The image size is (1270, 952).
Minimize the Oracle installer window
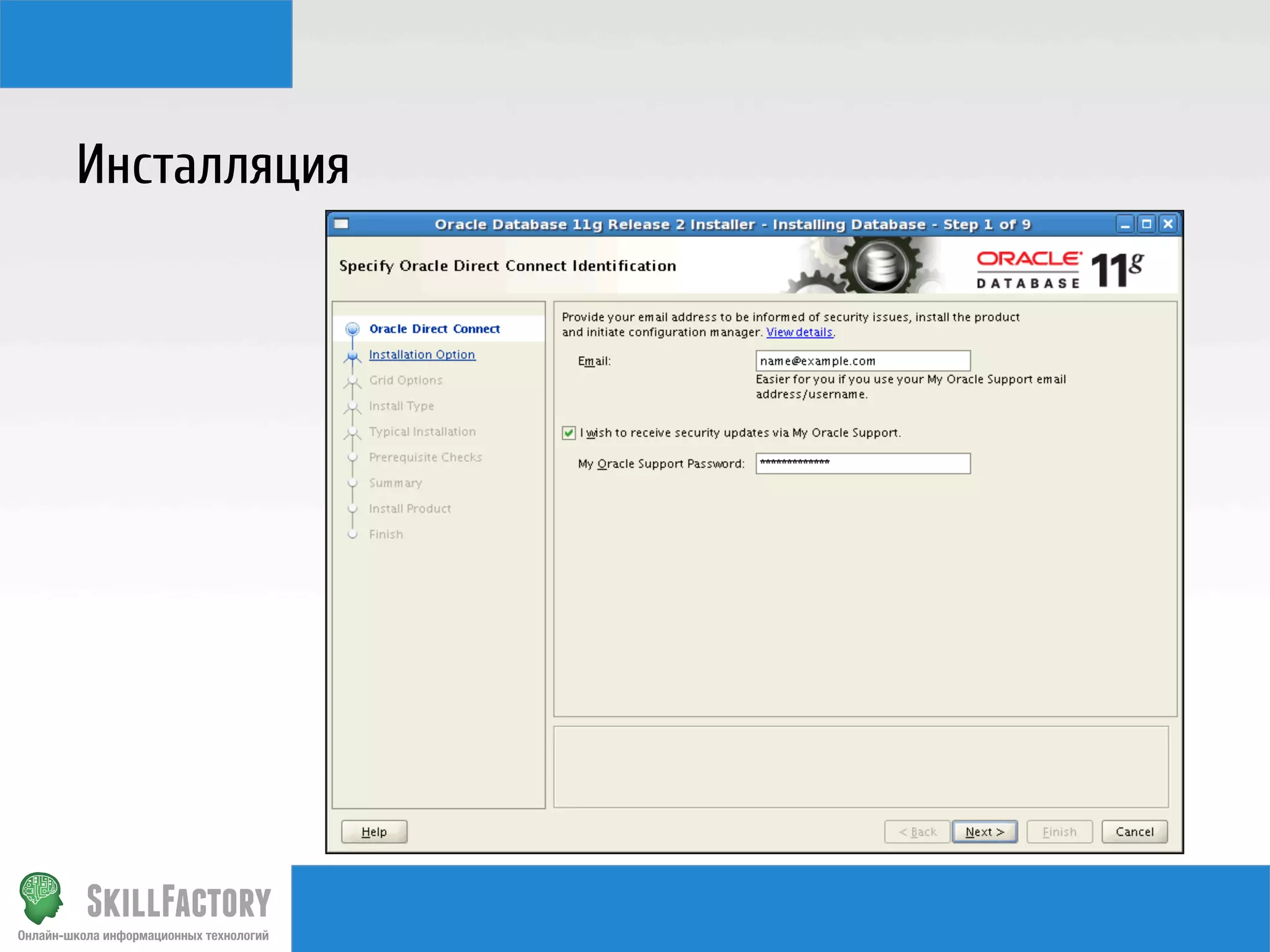[x=1125, y=224]
